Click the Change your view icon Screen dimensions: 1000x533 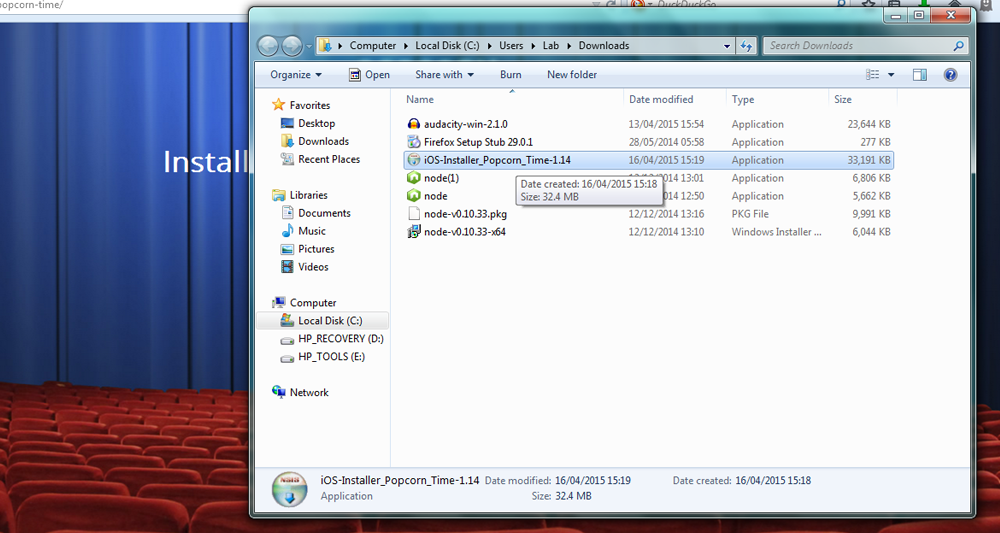tap(872, 75)
